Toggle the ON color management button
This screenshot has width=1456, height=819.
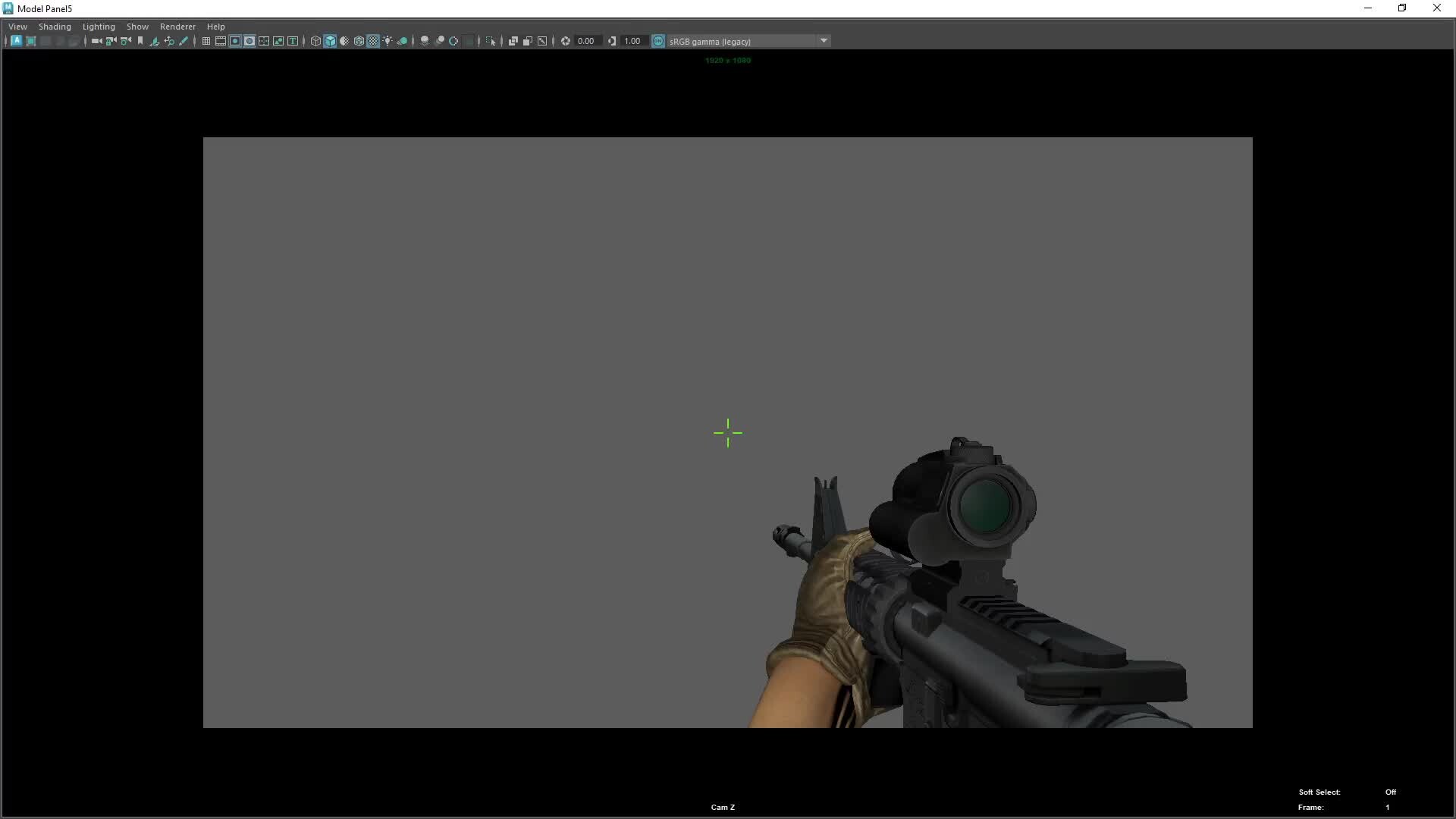point(657,41)
